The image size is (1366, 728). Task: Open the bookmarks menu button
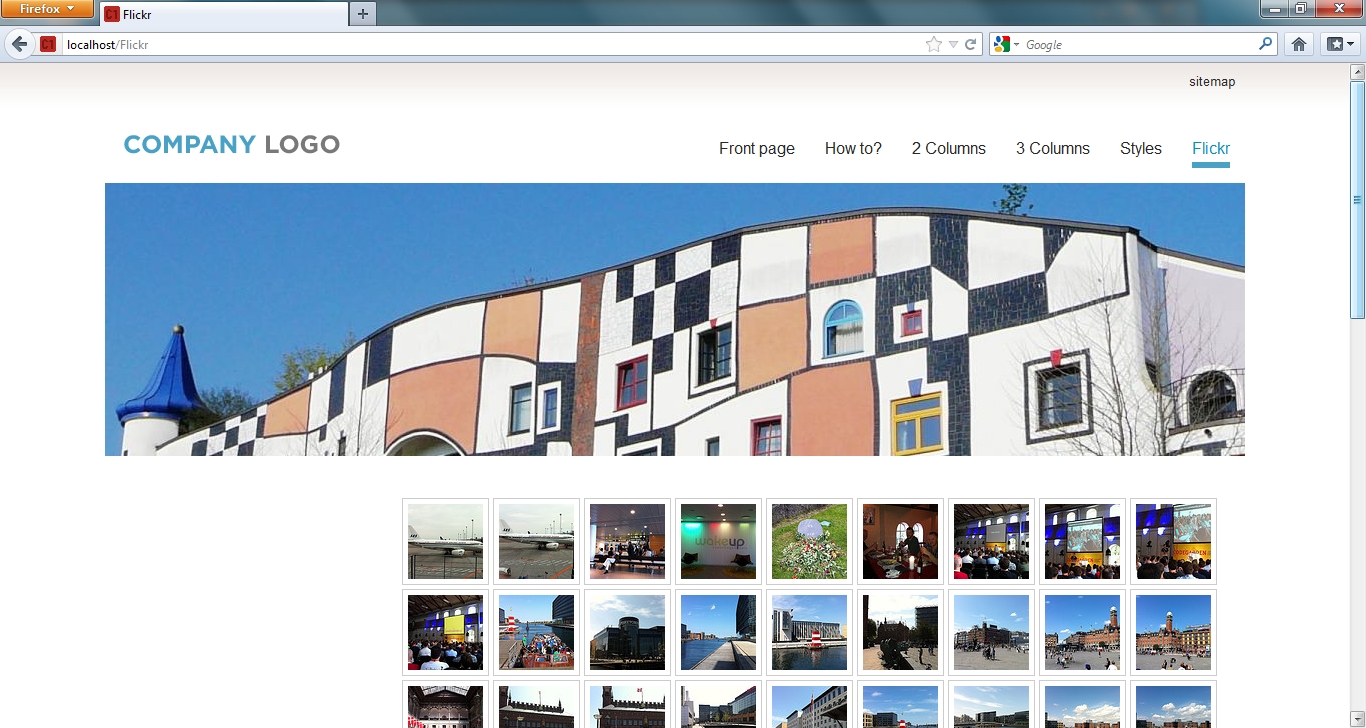coord(1339,44)
